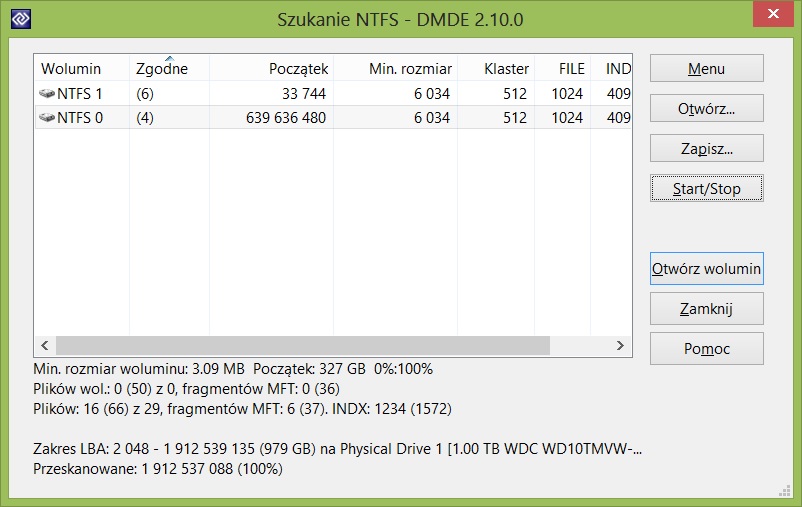Sort by the Min. rozmiar column header
802x507 pixels.
pyautogui.click(x=395, y=68)
